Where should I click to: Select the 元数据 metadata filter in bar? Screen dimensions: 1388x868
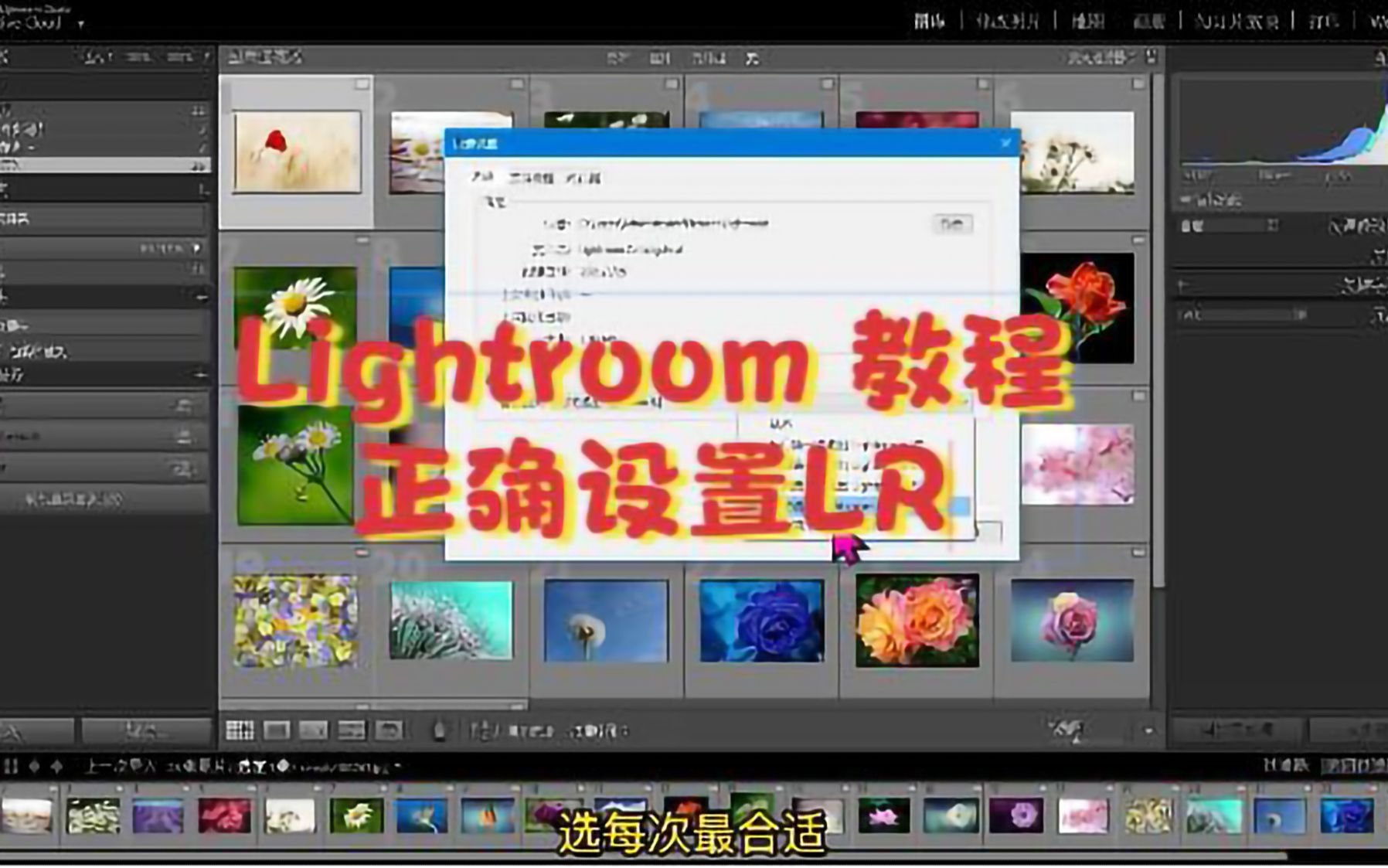point(709,58)
